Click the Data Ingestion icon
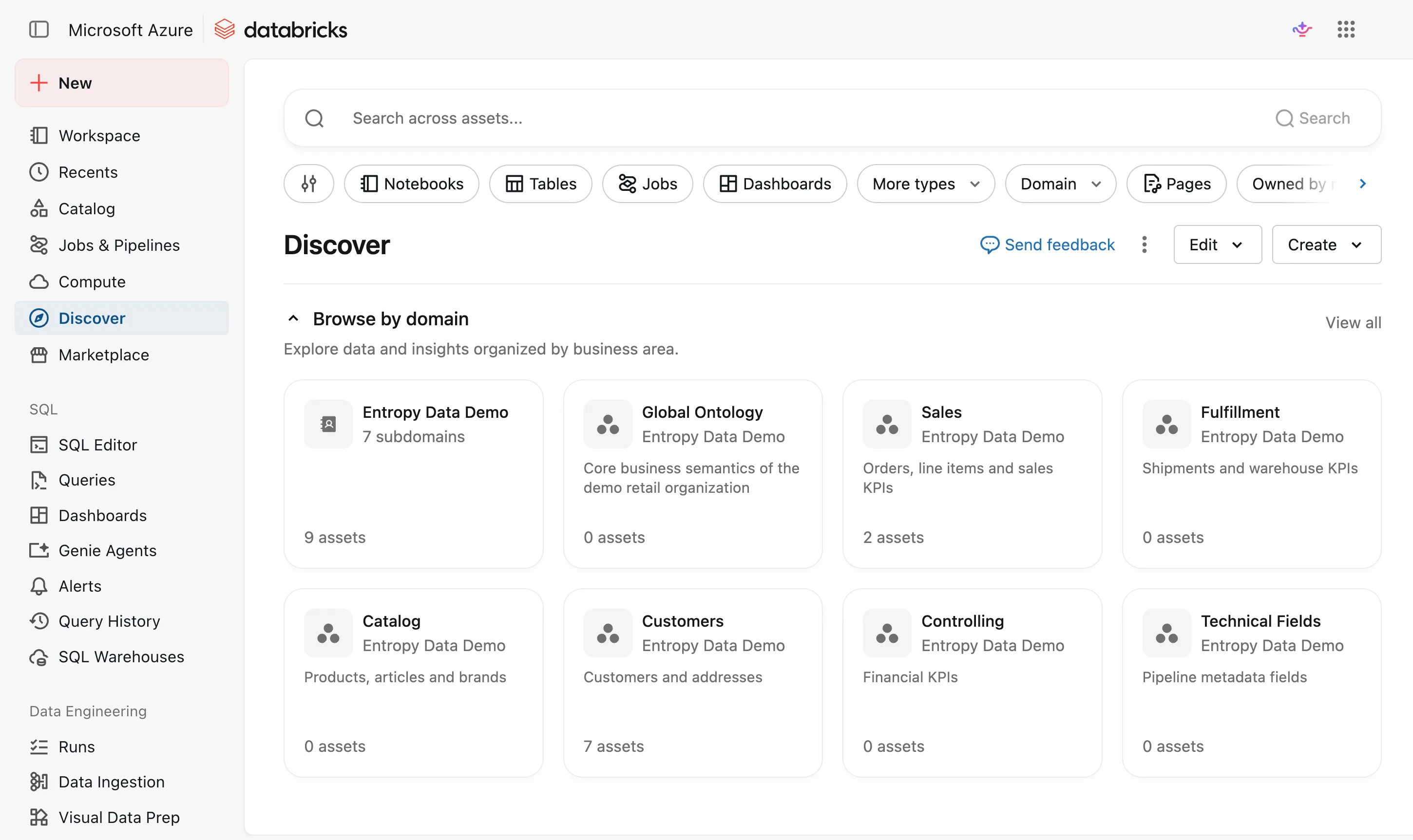 click(39, 782)
